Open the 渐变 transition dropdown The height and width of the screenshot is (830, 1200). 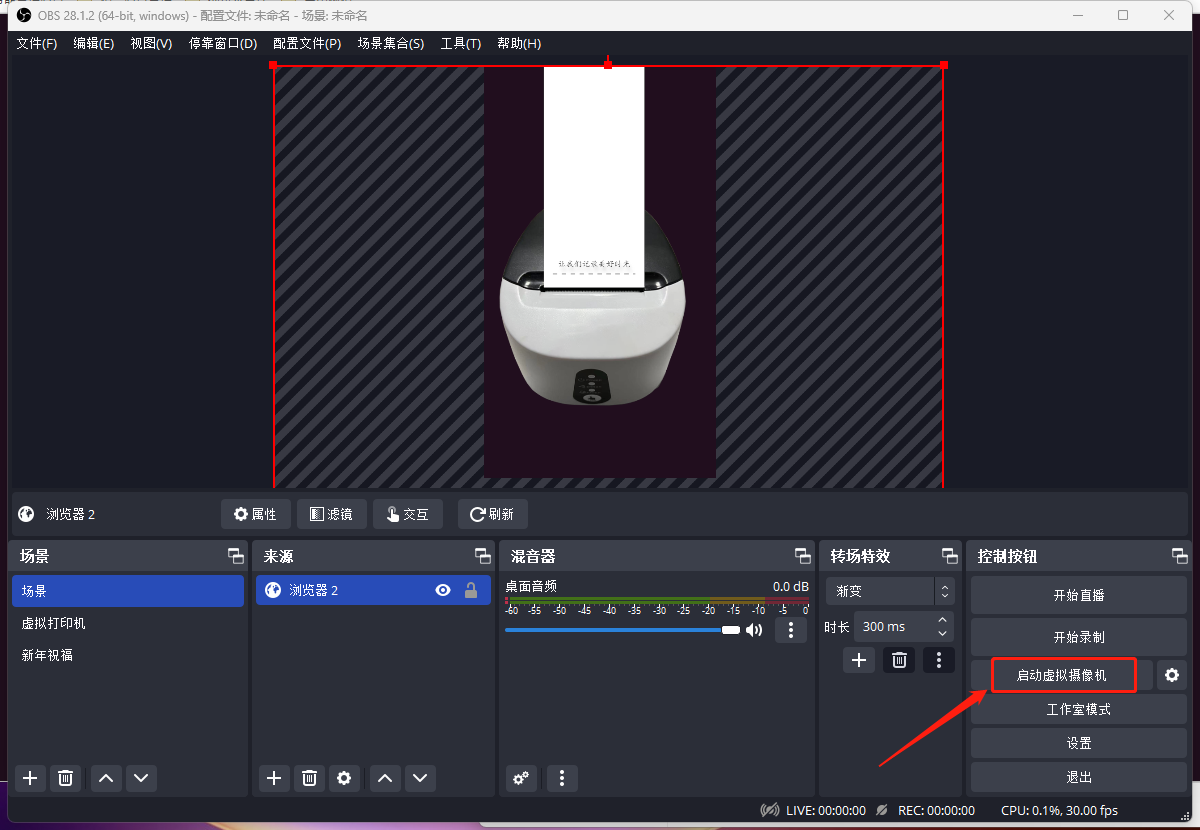coord(890,591)
